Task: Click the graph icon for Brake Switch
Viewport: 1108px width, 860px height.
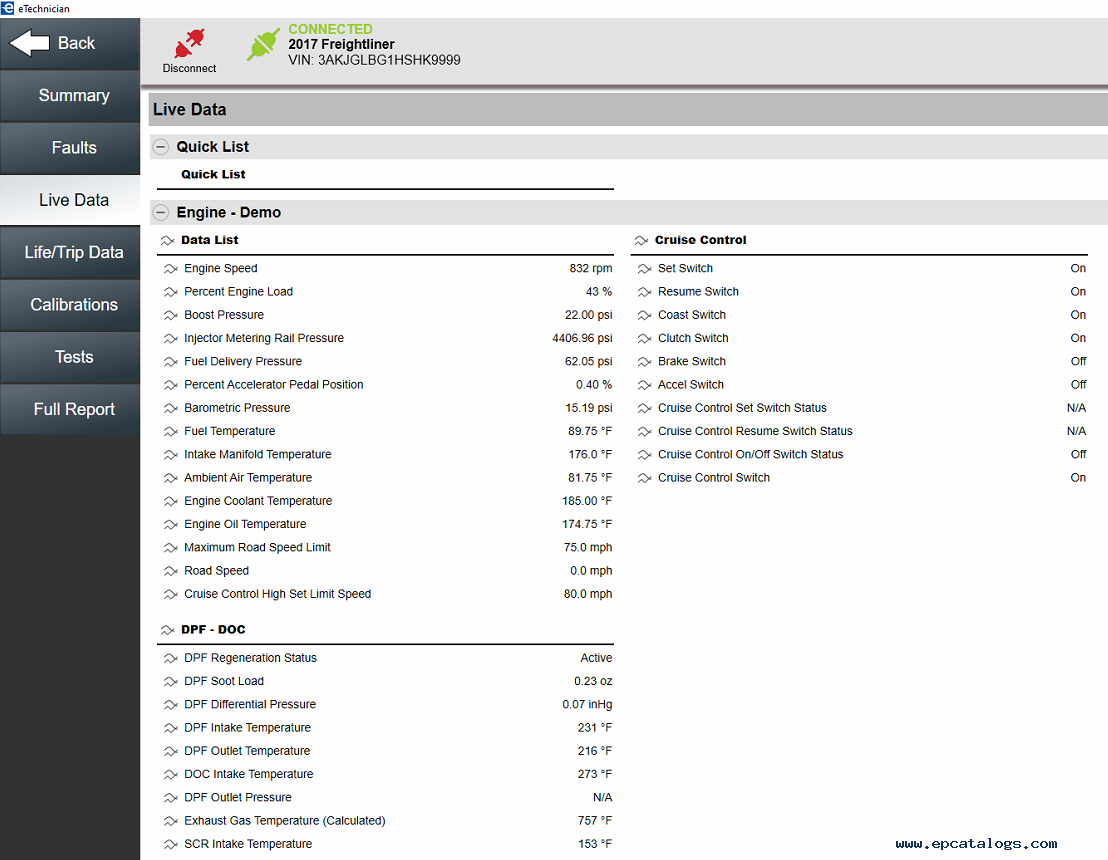Action: point(644,362)
